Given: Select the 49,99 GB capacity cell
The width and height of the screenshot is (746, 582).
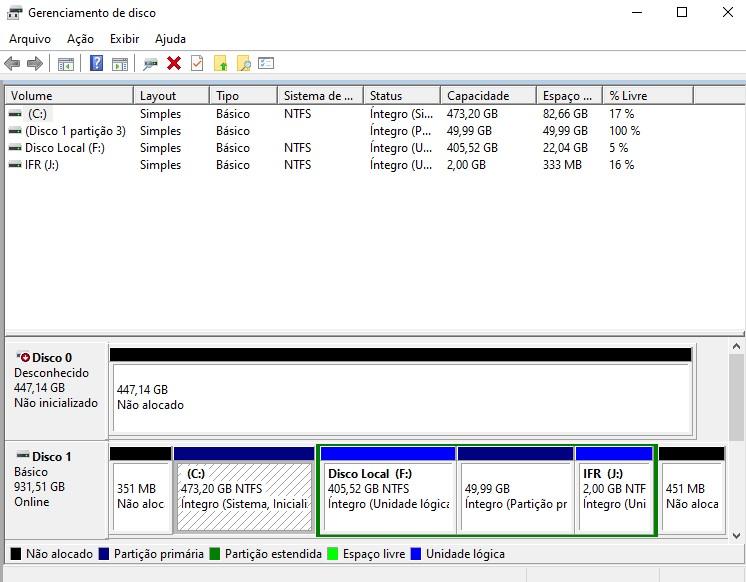Looking at the screenshot, I should coord(469,131).
